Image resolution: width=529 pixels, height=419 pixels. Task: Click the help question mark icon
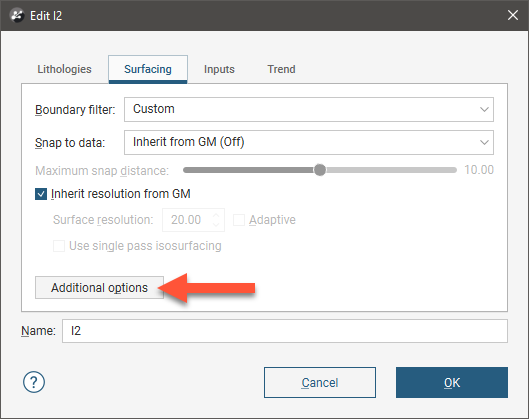tap(34, 382)
